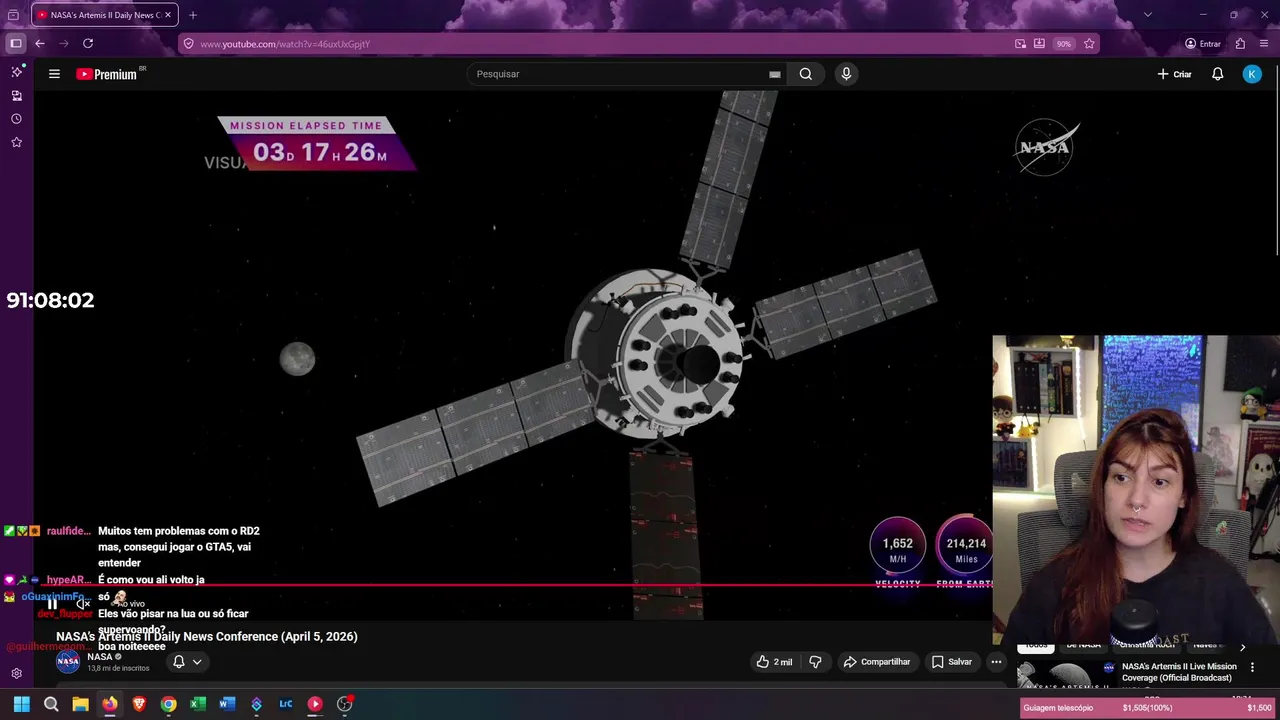Like the video with thumbs up
The image size is (1280, 720).
point(774,662)
